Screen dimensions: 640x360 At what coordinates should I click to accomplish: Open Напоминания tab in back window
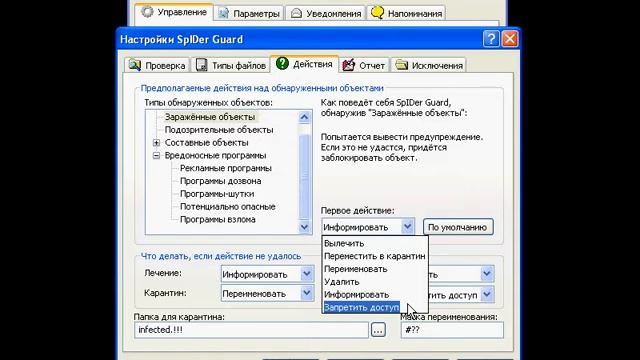tap(406, 13)
